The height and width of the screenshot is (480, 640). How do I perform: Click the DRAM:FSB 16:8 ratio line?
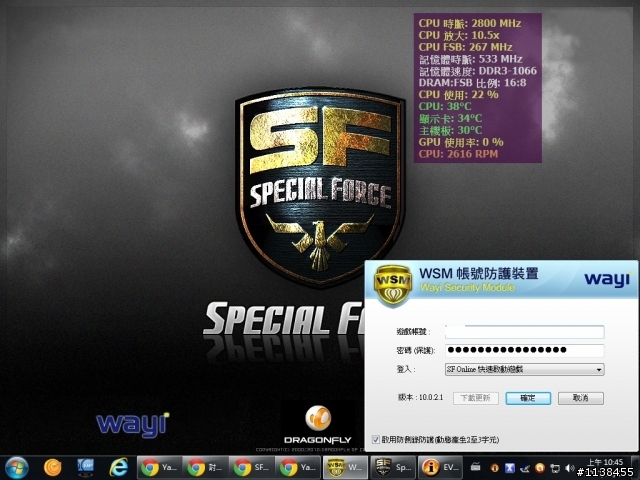pos(472,83)
